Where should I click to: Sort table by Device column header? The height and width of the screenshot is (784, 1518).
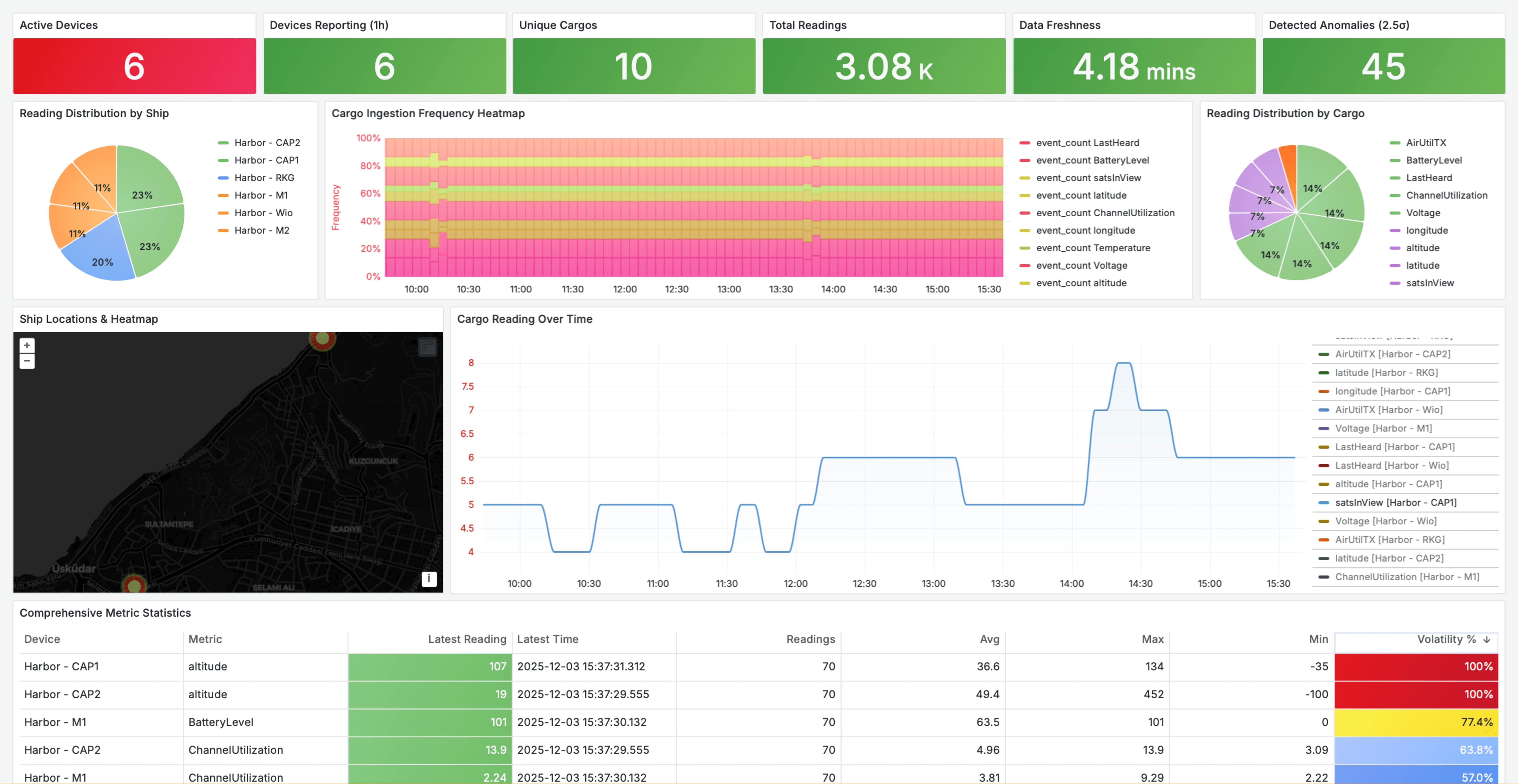coord(43,639)
